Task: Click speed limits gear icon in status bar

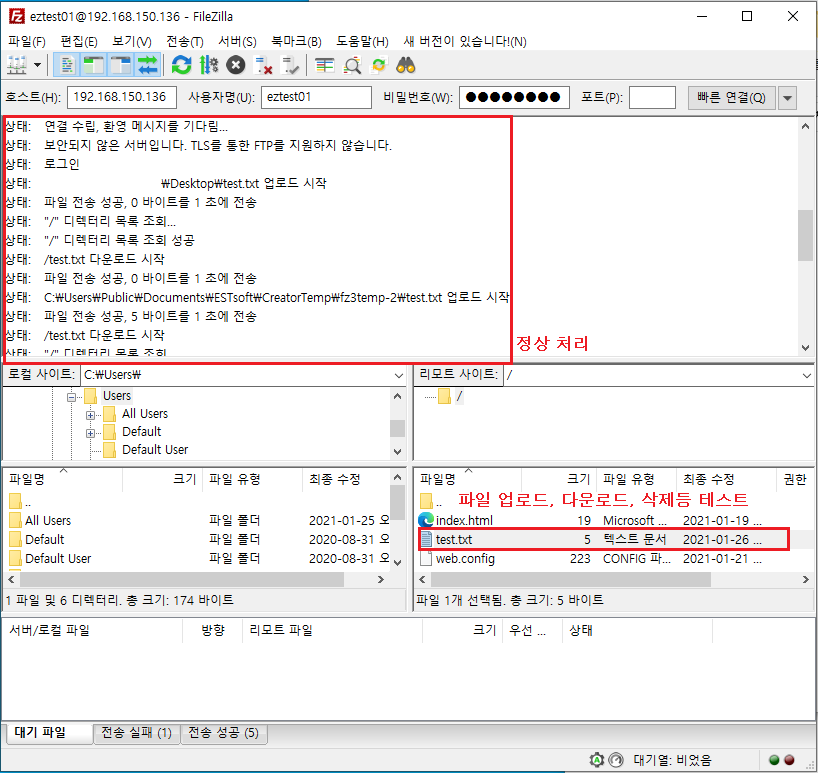Action: [x=597, y=760]
